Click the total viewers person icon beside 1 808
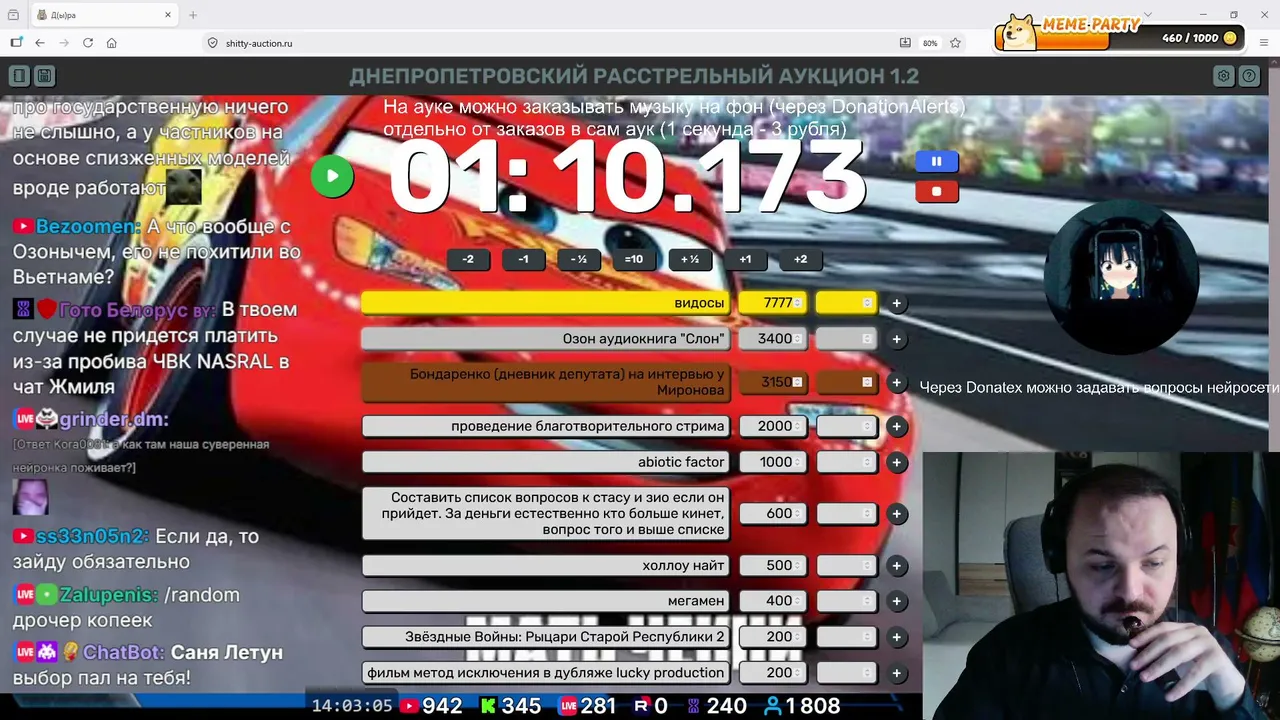Viewport: 1280px width, 720px height. pyautogui.click(x=772, y=706)
